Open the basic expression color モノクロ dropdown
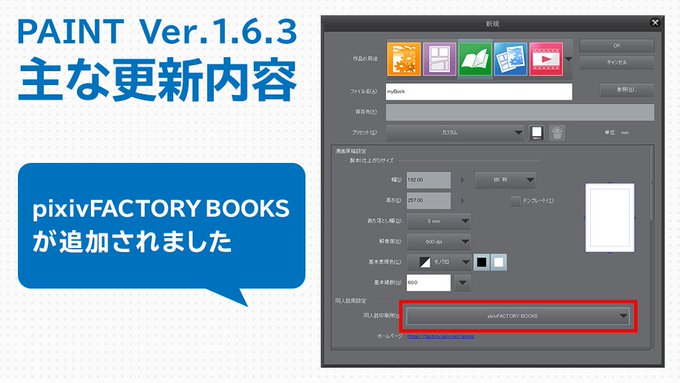The image size is (680, 383). (x=438, y=262)
